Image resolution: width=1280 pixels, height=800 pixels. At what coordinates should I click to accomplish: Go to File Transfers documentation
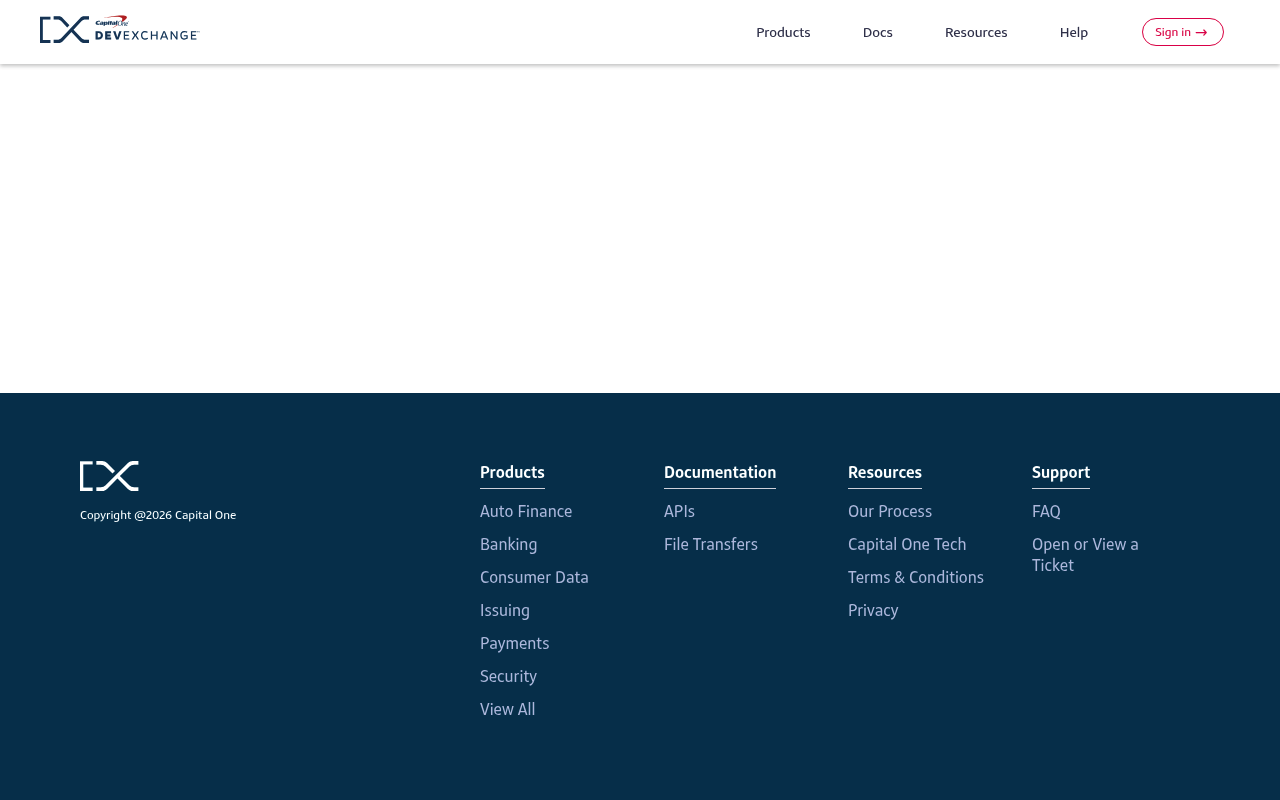[x=711, y=544]
